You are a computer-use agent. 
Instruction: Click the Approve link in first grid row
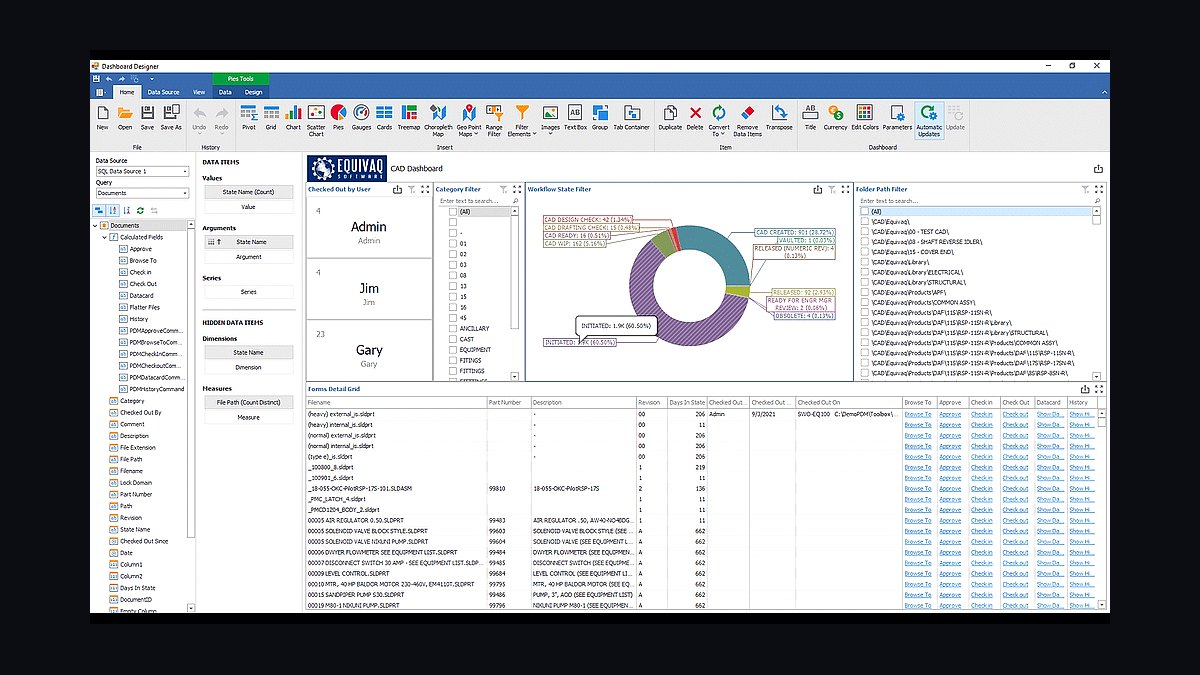pyautogui.click(x=950, y=413)
